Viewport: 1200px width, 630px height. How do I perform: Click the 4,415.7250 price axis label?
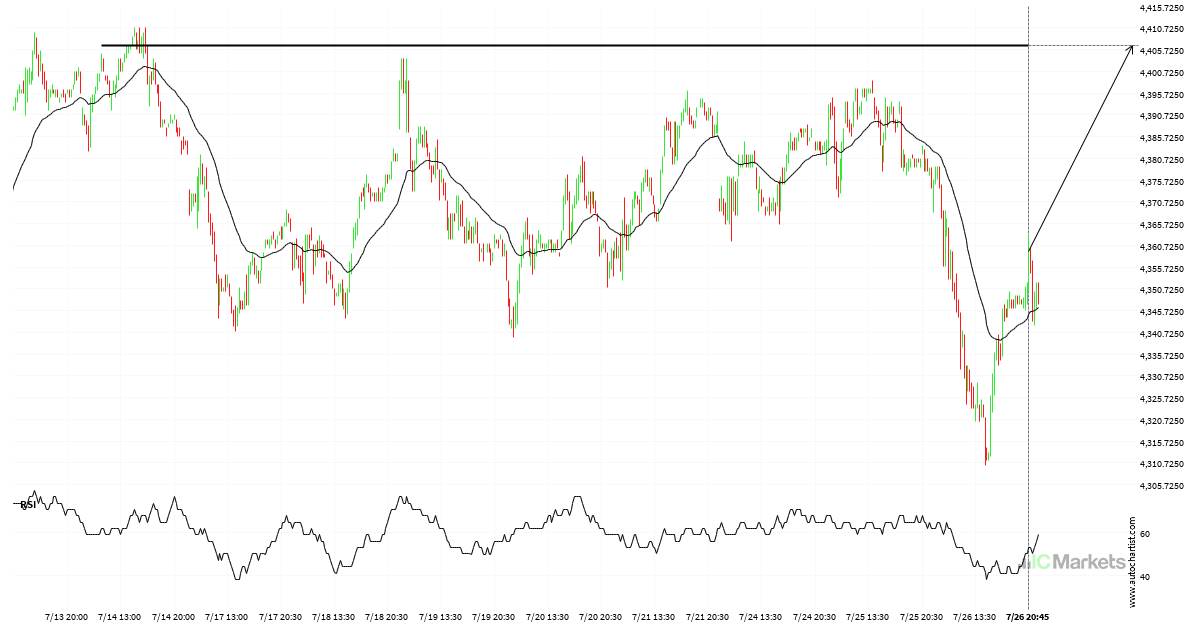(1162, 8)
